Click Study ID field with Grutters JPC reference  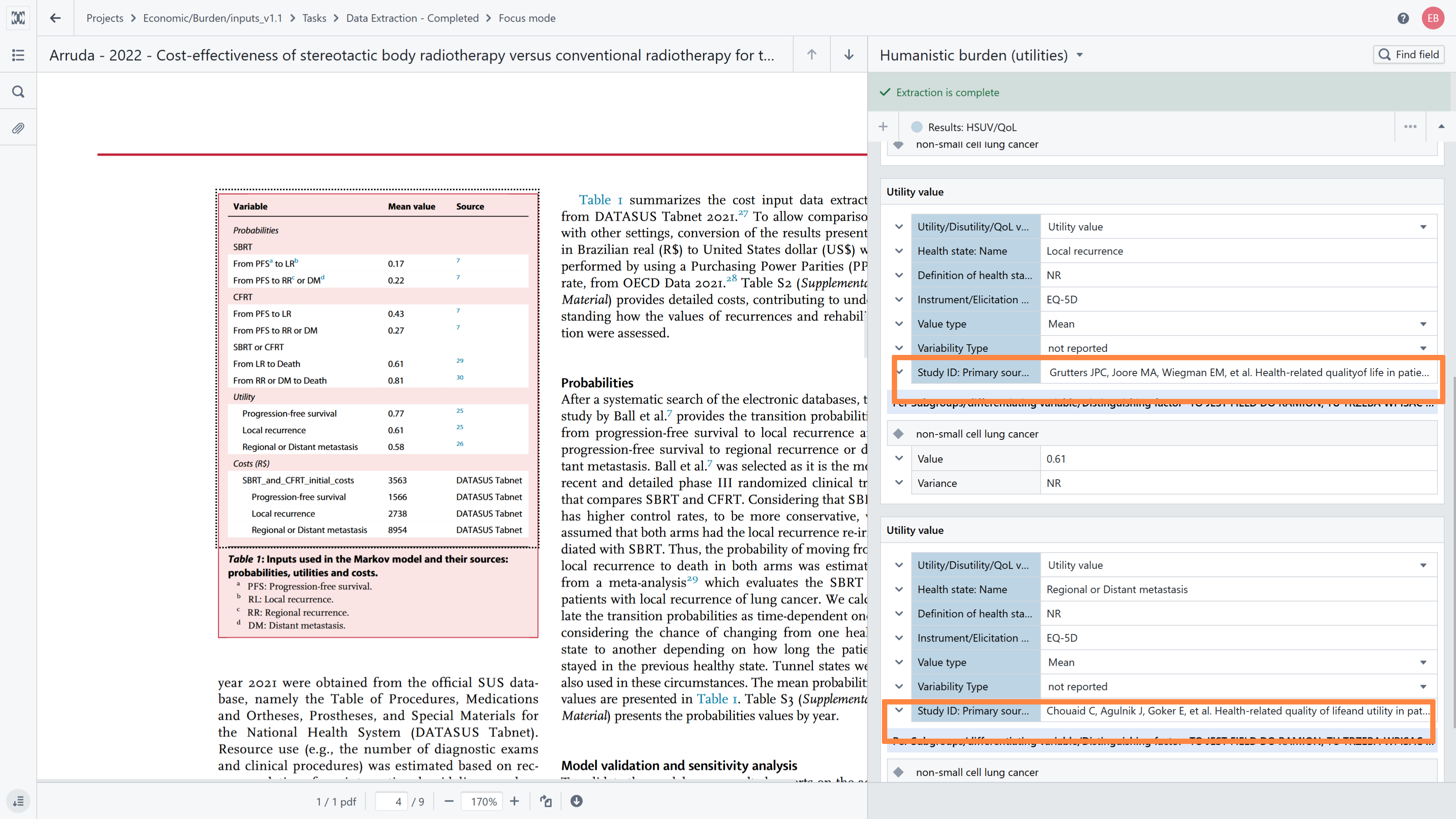(x=1239, y=372)
